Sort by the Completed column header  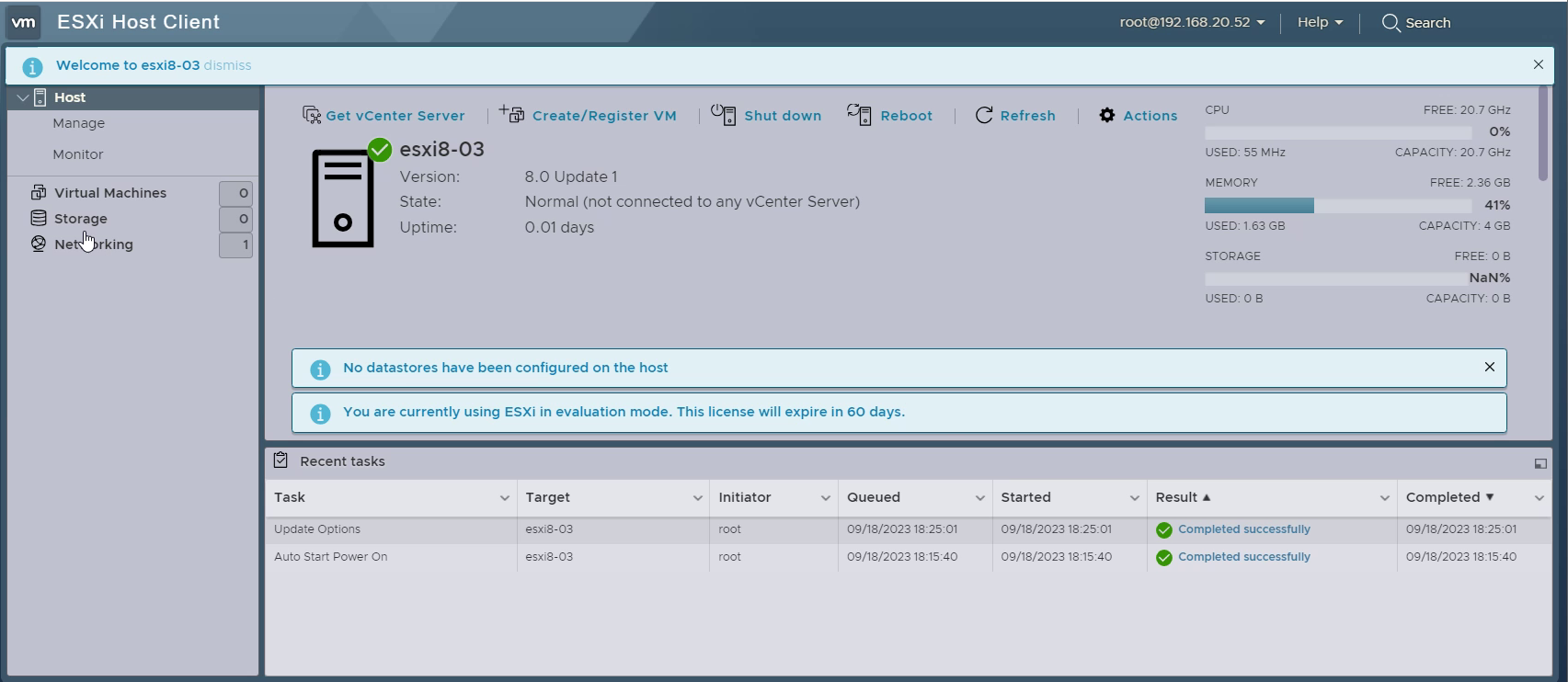pyautogui.click(x=1443, y=497)
